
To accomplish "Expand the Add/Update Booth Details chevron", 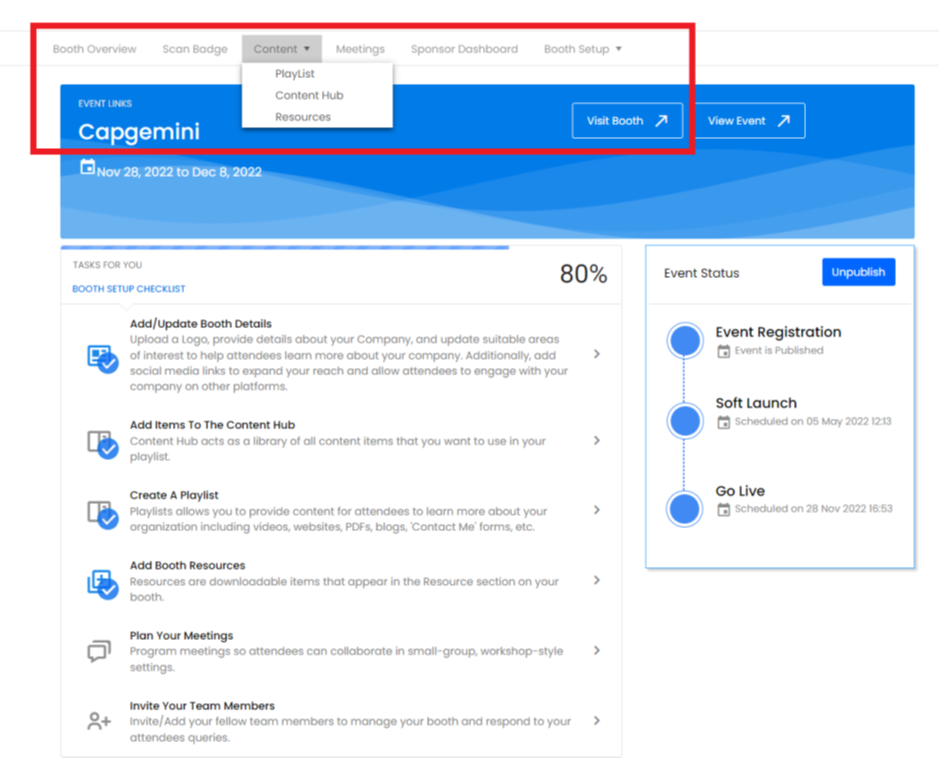I will (597, 354).
